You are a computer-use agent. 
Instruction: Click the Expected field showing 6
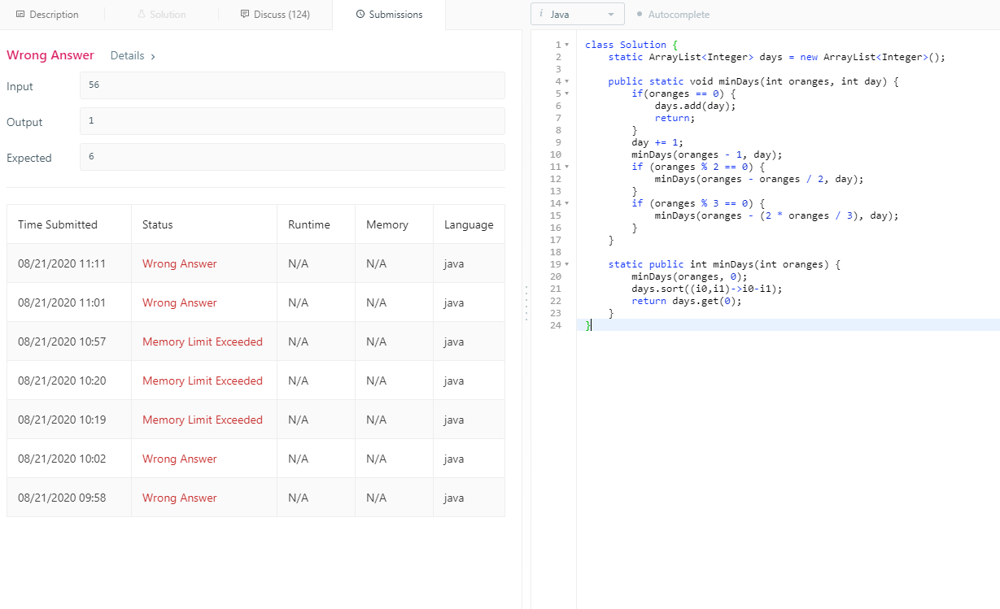point(292,156)
